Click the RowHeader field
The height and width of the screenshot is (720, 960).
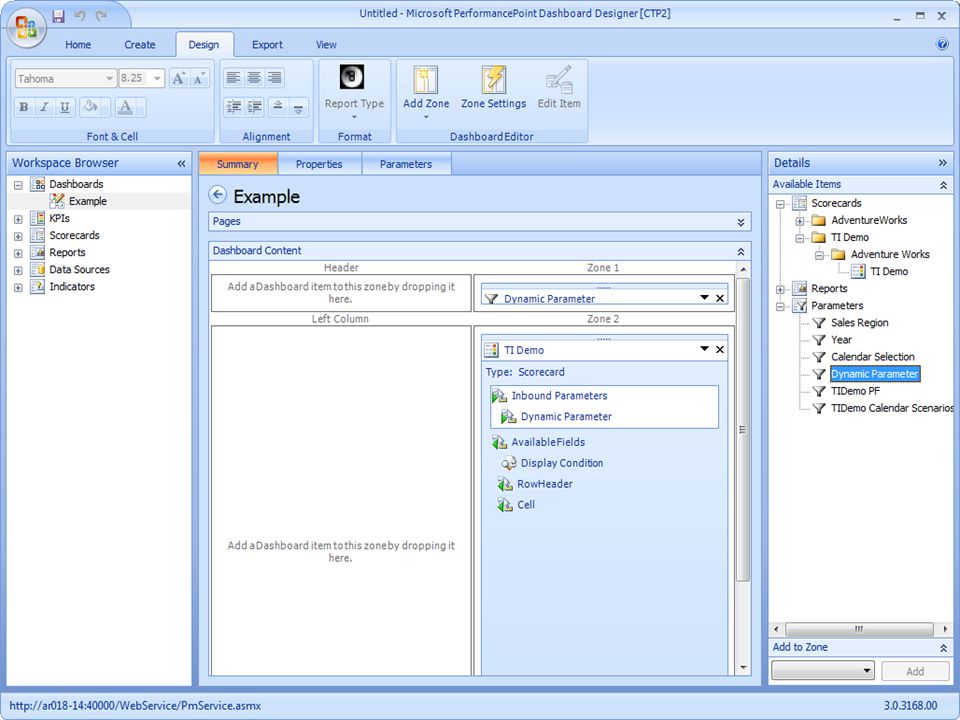(x=544, y=484)
